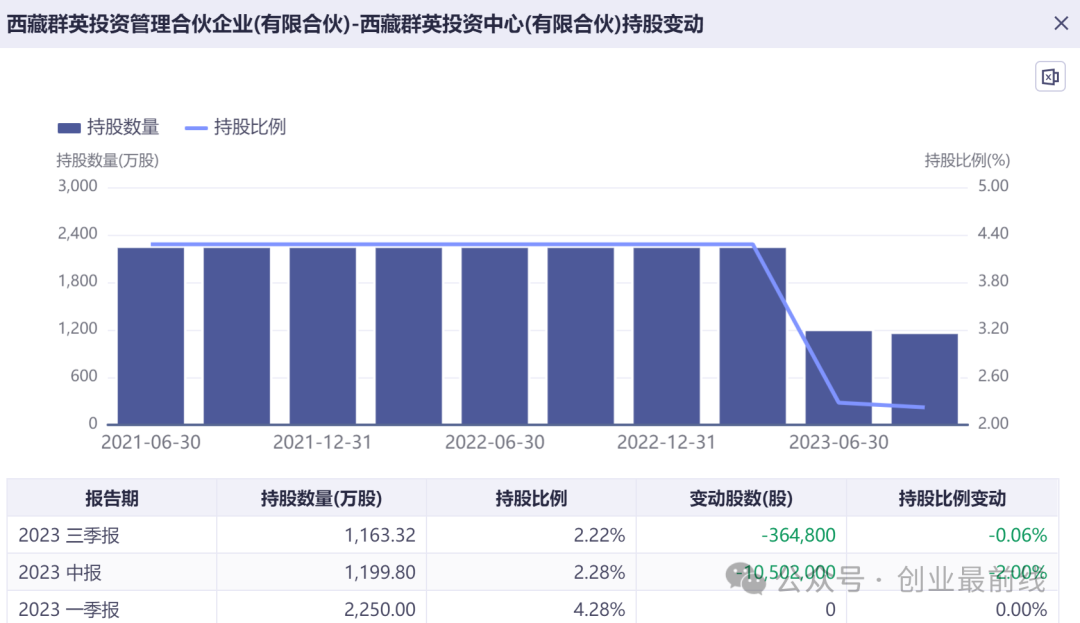Toggle the 持股比例 legend line series
This screenshot has height=623, width=1080.
point(236,127)
